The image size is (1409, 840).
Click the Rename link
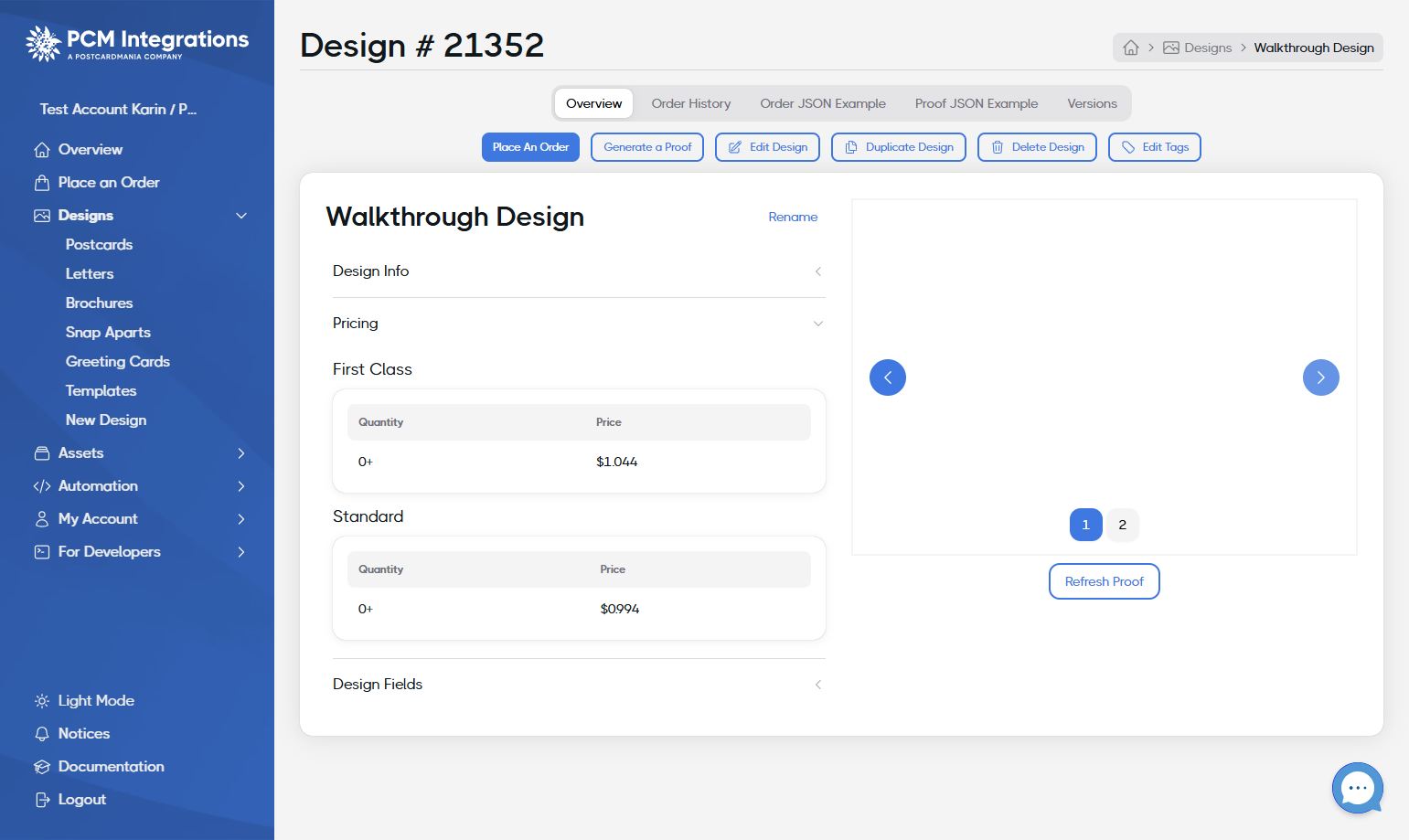pyautogui.click(x=793, y=218)
